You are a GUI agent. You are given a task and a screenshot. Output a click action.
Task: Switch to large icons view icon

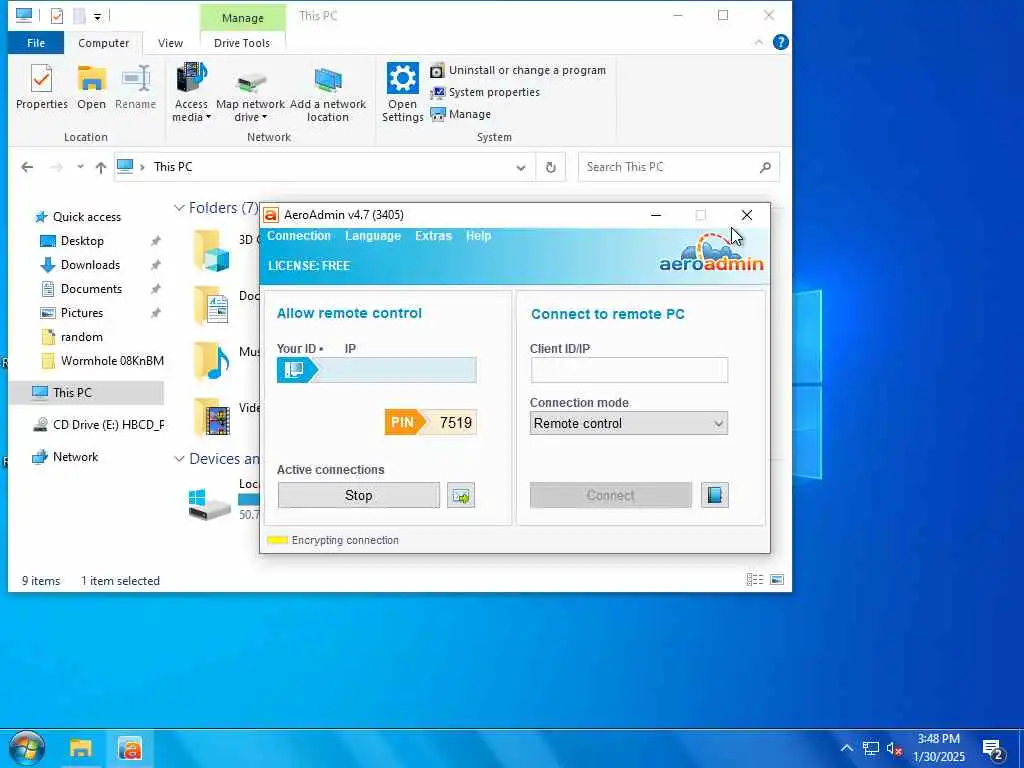pos(776,580)
